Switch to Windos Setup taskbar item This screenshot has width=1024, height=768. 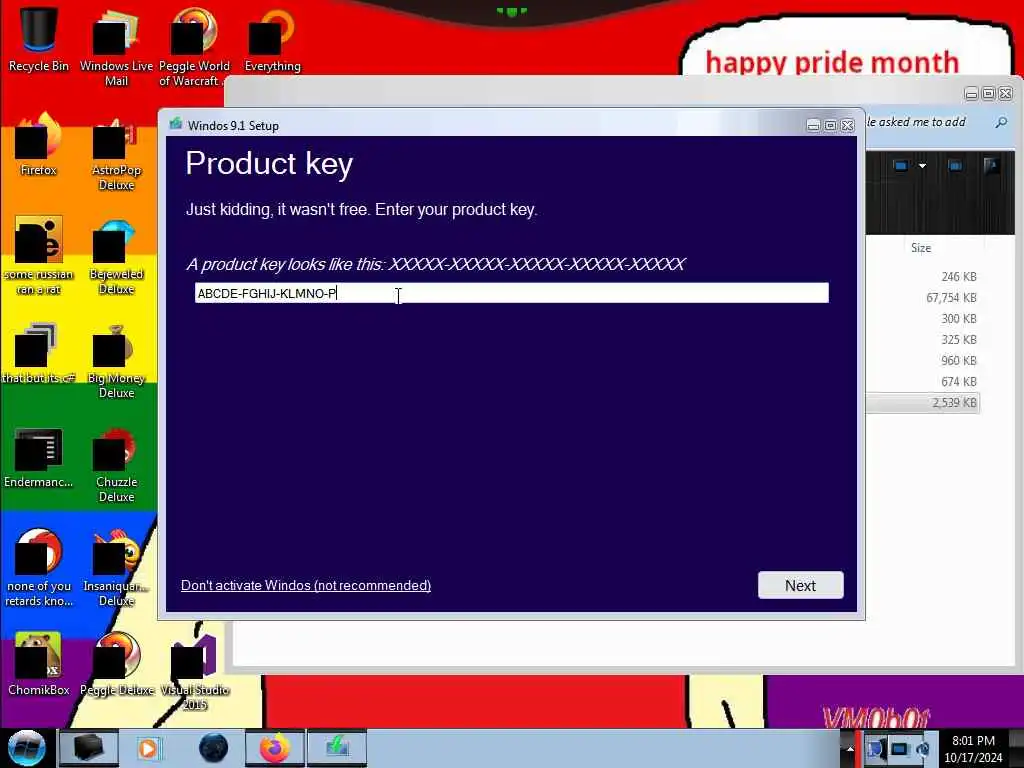tap(337, 748)
